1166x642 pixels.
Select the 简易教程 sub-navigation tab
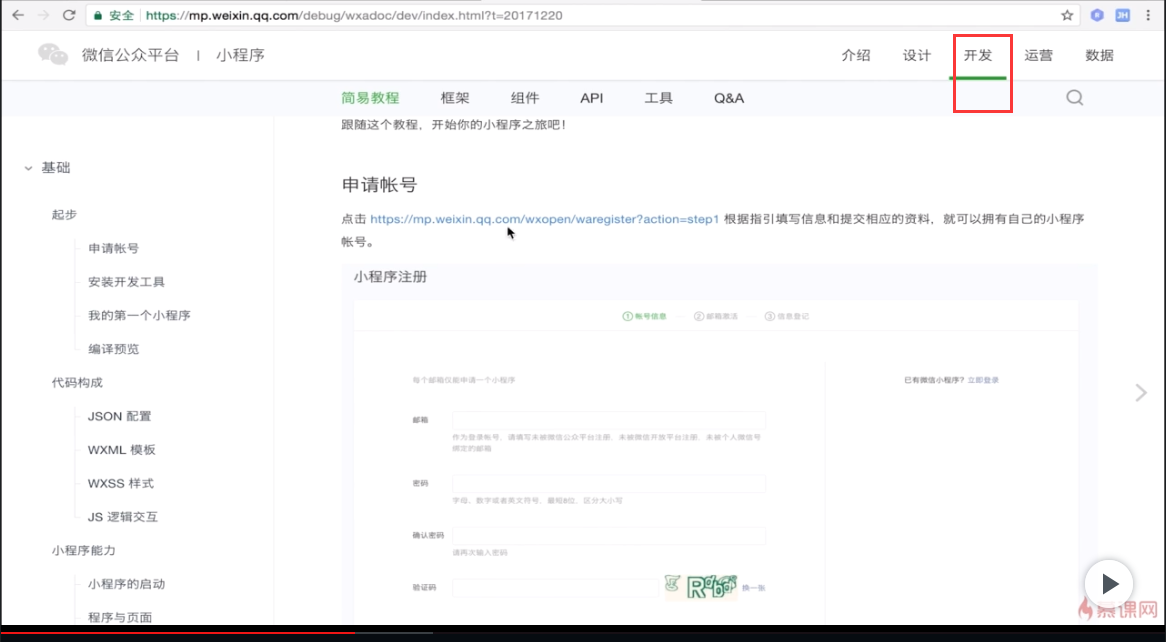pyautogui.click(x=370, y=98)
